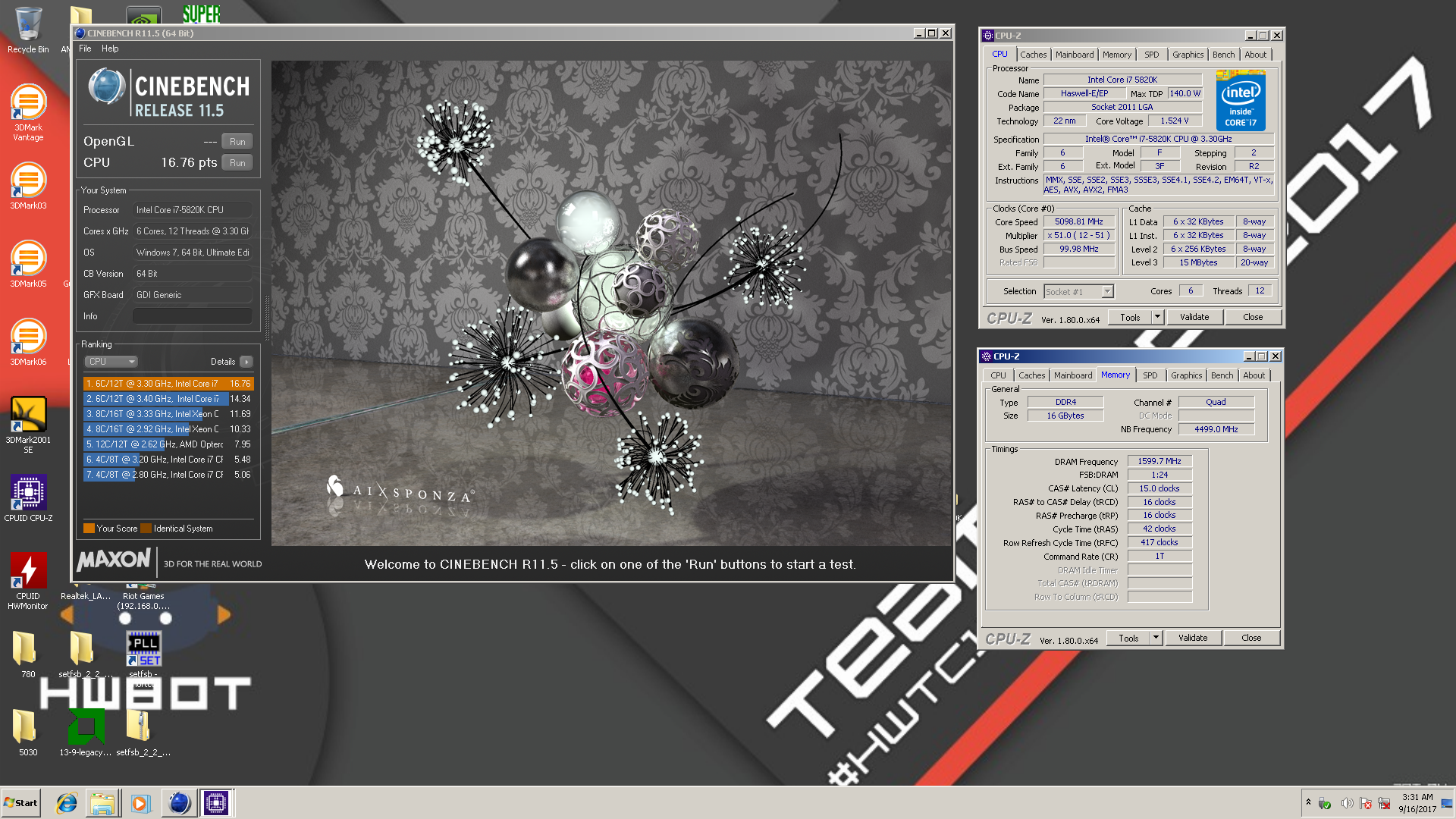Run the OpenGL benchmark in Cinebench
The image size is (1456, 819).
(237, 142)
